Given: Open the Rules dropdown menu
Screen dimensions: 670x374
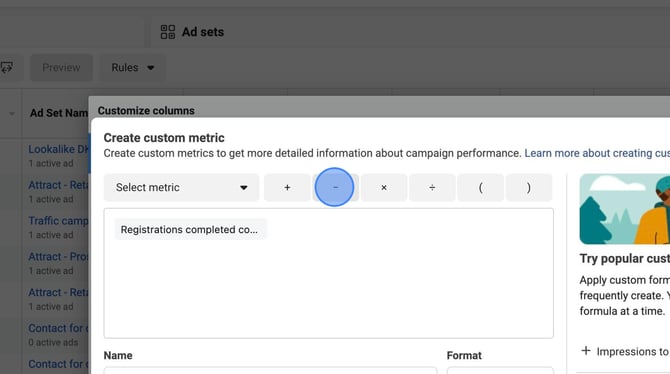Looking at the screenshot, I should (x=132, y=68).
